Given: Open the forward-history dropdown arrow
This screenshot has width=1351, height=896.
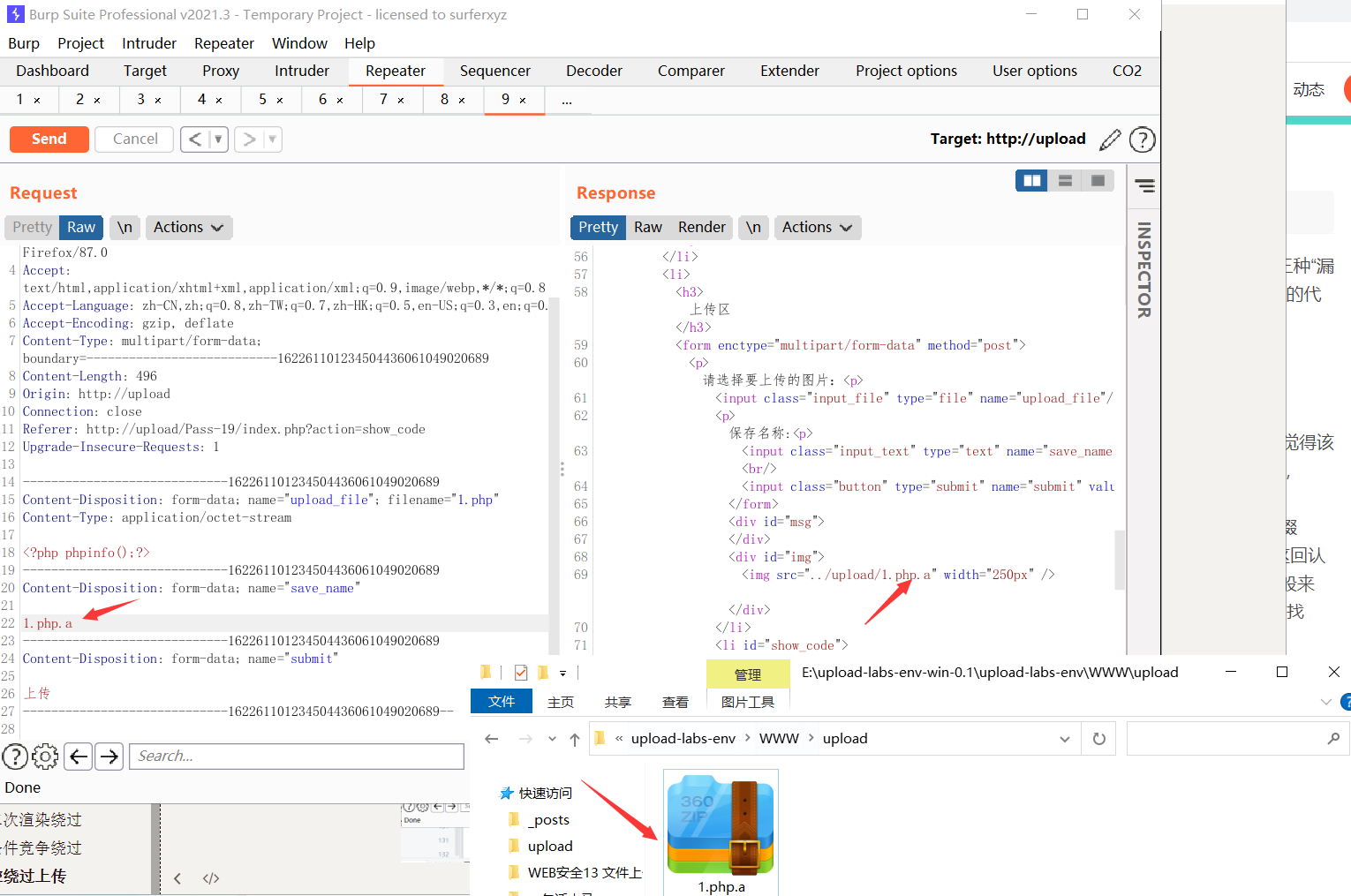Looking at the screenshot, I should [x=273, y=139].
